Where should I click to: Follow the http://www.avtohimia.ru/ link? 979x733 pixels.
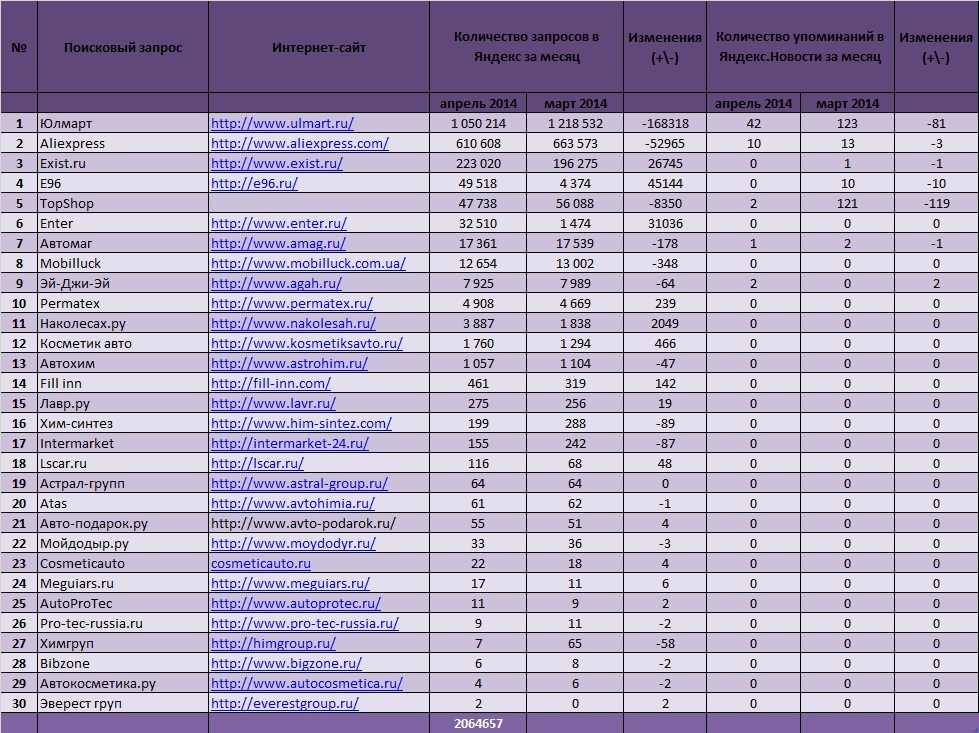[x=293, y=503]
